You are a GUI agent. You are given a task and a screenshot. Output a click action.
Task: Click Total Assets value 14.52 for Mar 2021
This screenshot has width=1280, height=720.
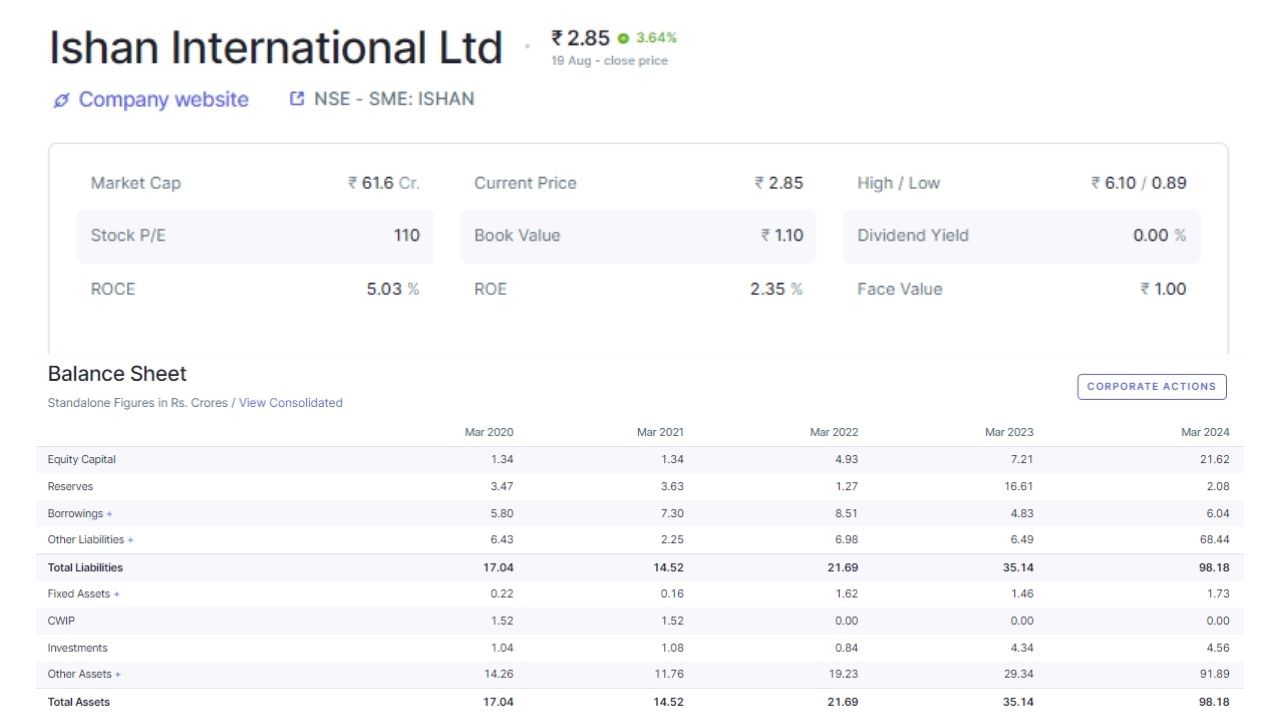(x=669, y=702)
